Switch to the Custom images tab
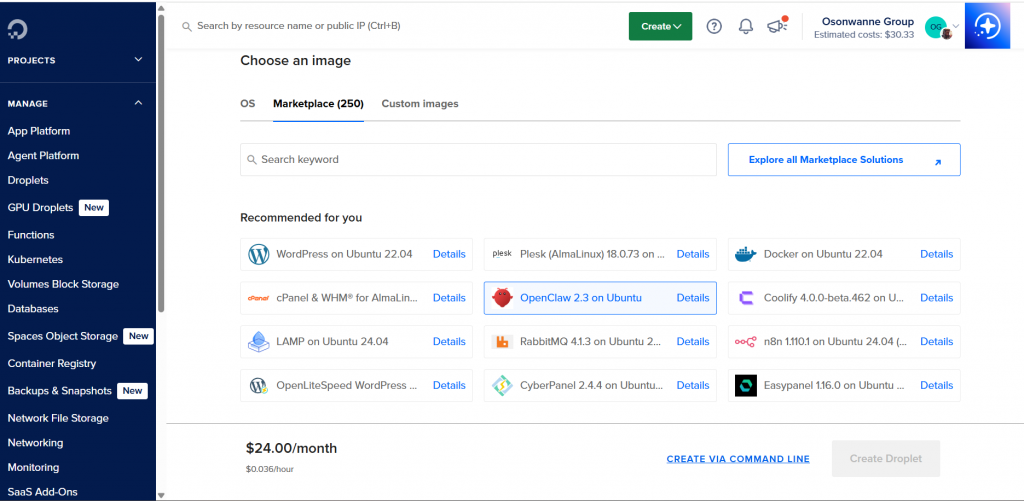 pyautogui.click(x=420, y=104)
